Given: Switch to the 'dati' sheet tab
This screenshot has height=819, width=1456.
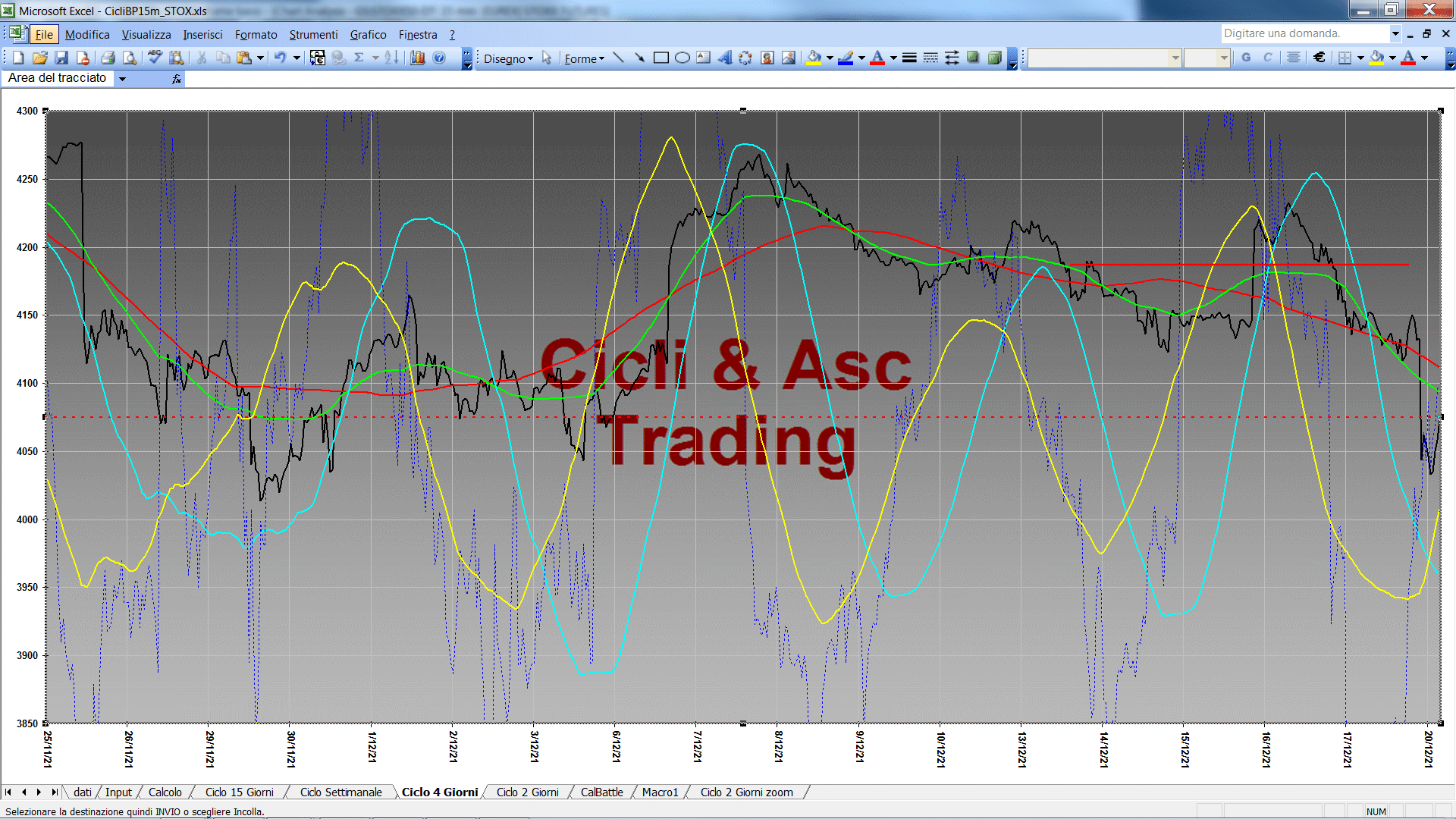Looking at the screenshot, I should tap(83, 792).
